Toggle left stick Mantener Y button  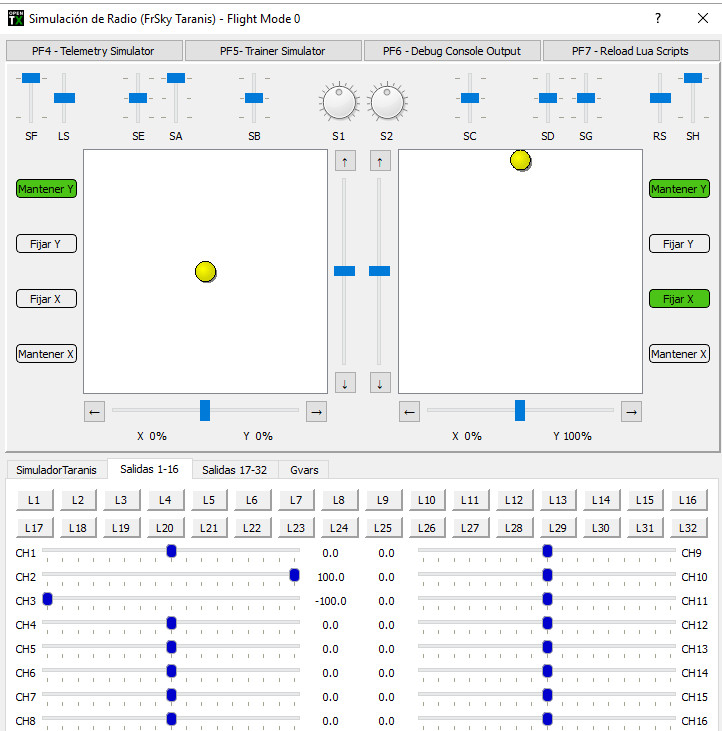46,189
